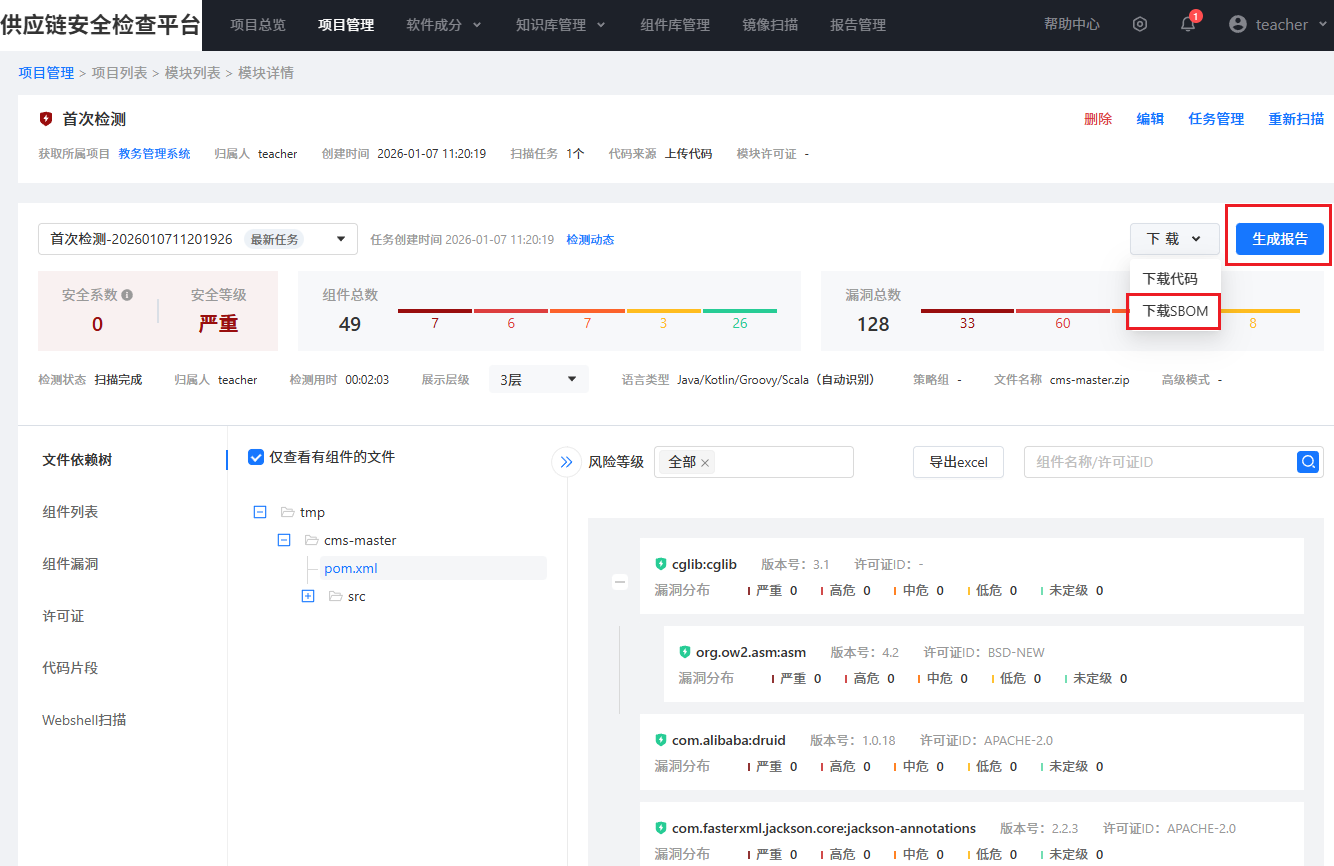Collapse the cglib:cglib dependency children

tap(620, 581)
